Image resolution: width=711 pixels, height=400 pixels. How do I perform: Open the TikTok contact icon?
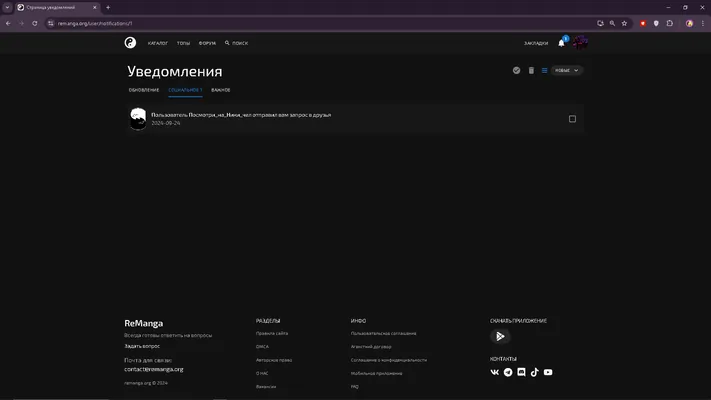(535, 372)
